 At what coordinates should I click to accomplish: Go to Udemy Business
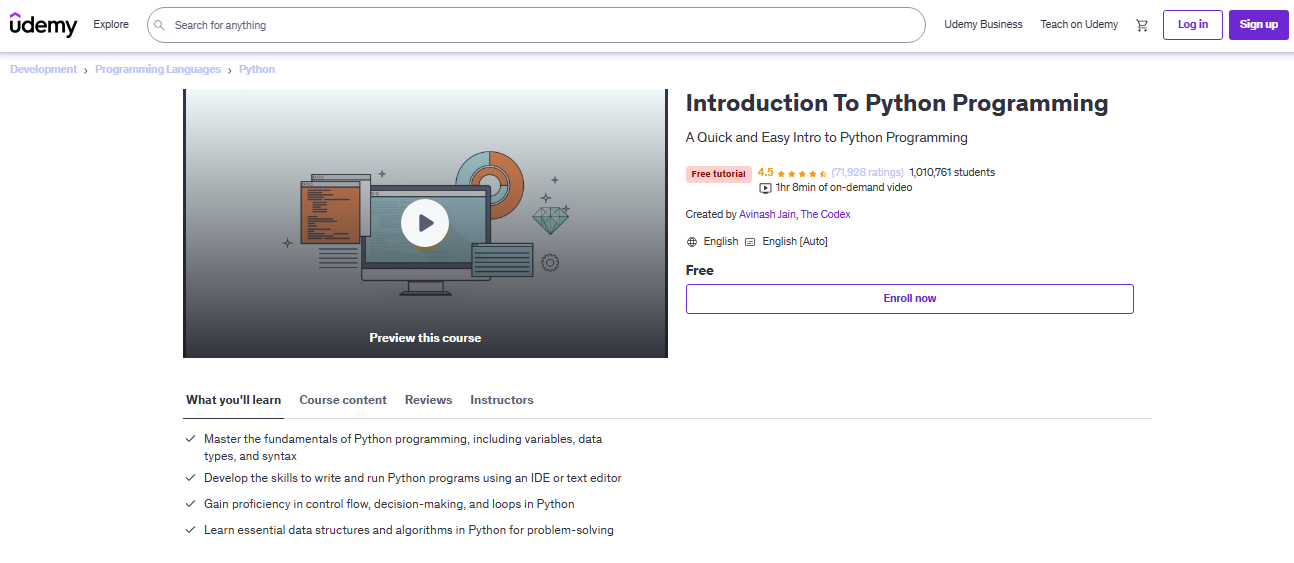pyautogui.click(x=983, y=25)
